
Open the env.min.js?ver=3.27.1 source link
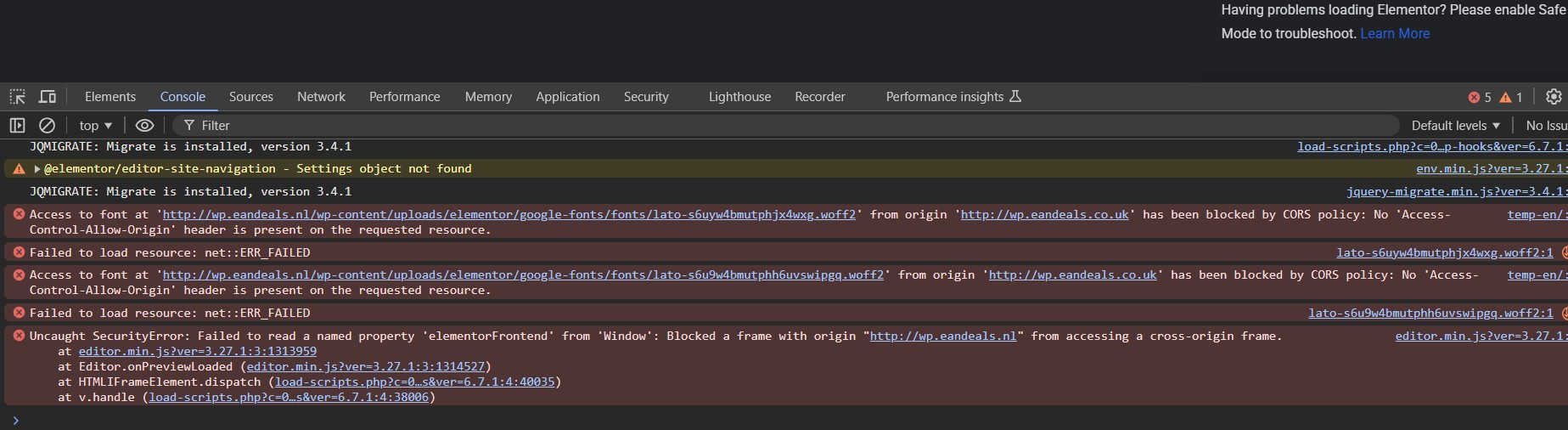point(1491,169)
